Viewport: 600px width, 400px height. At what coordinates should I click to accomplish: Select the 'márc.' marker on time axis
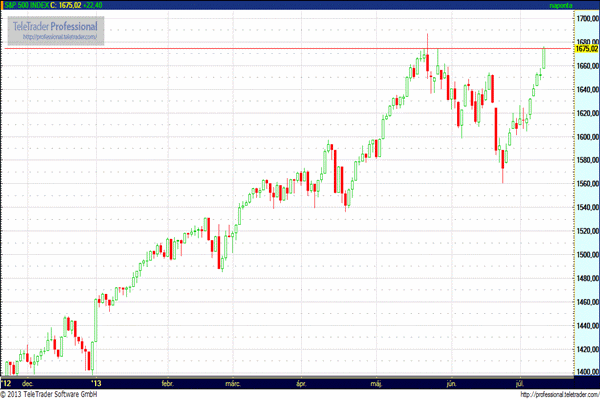pyautogui.click(x=233, y=383)
